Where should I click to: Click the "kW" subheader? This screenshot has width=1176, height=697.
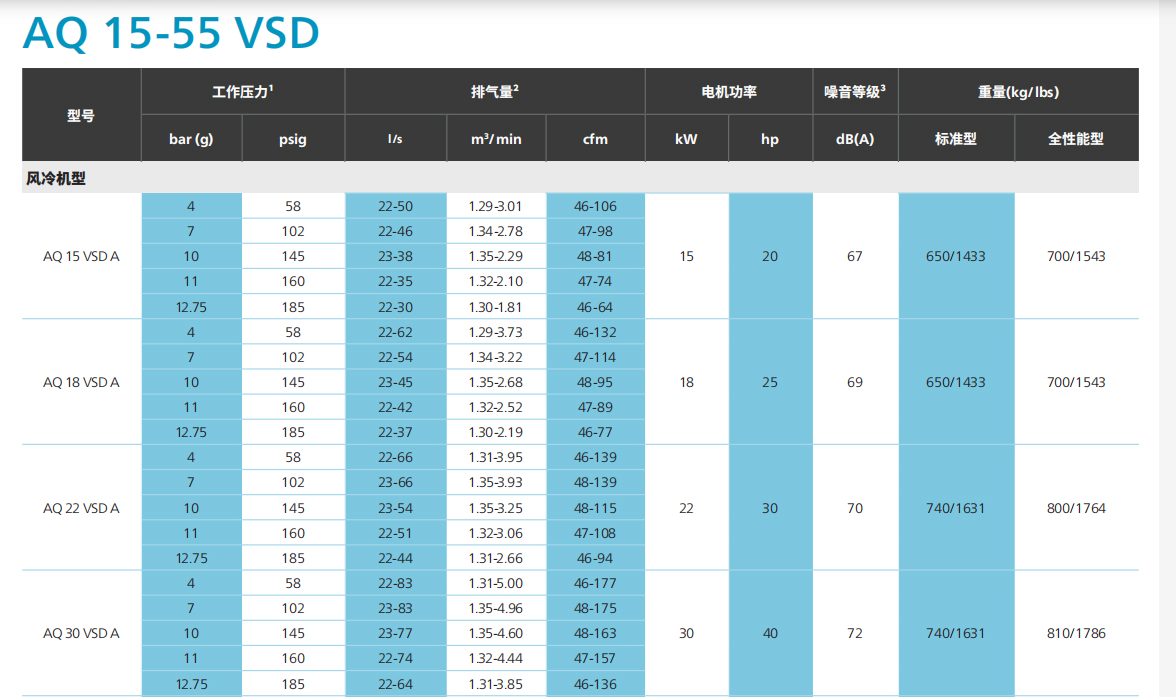[686, 139]
